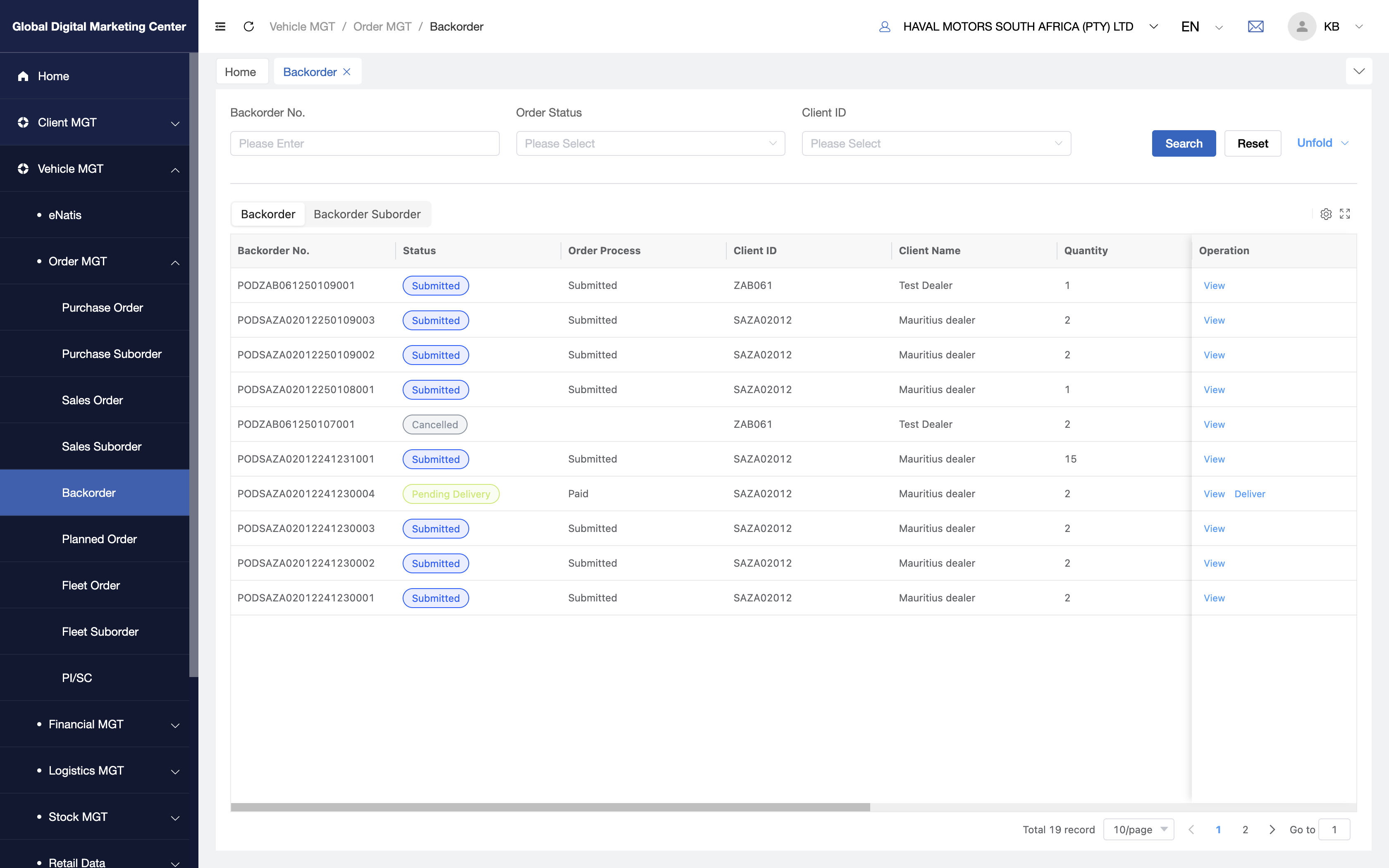Close the Backorder tab
The width and height of the screenshot is (1389, 868).
(347, 72)
